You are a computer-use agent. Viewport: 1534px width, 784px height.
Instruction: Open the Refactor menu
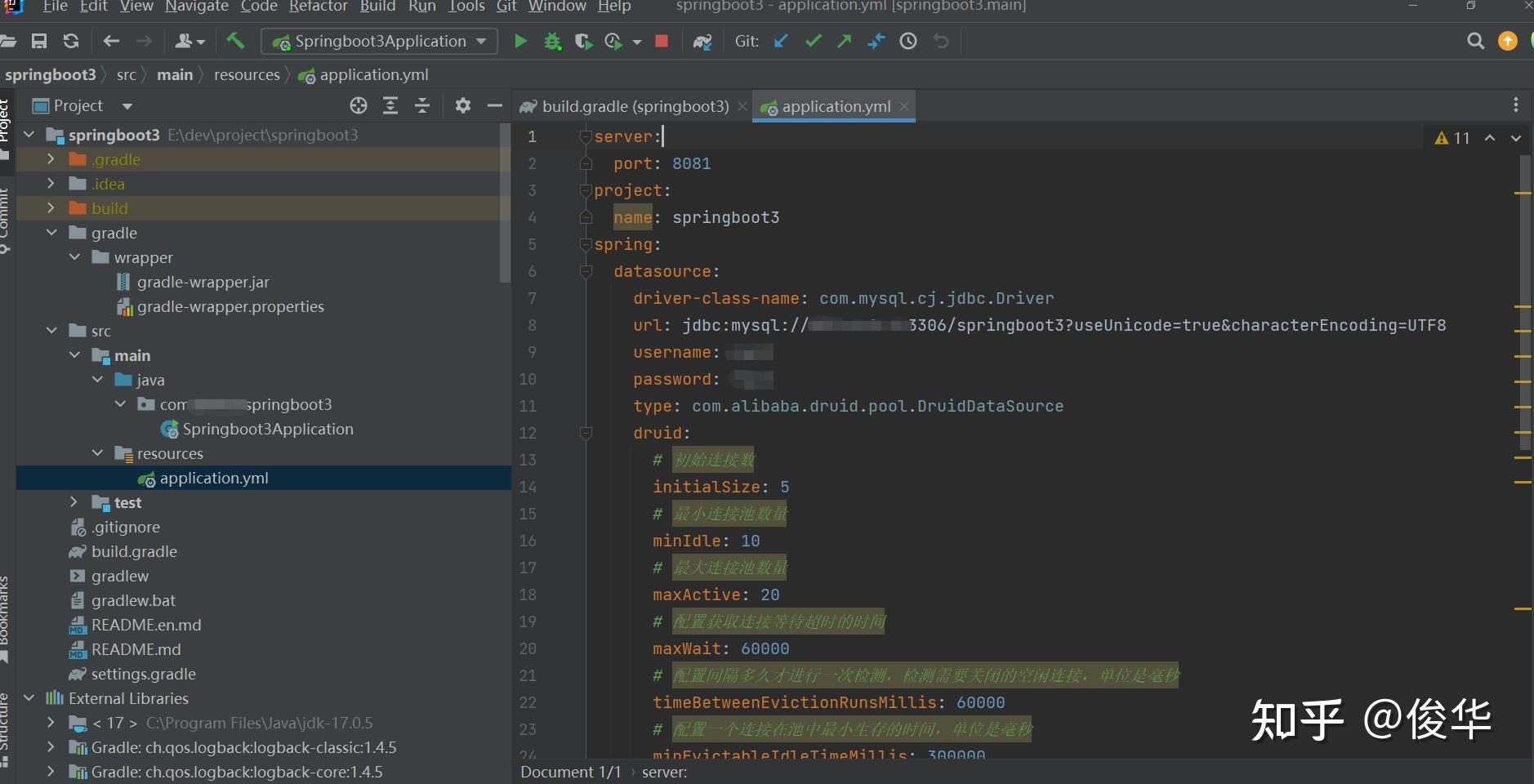pos(319,7)
